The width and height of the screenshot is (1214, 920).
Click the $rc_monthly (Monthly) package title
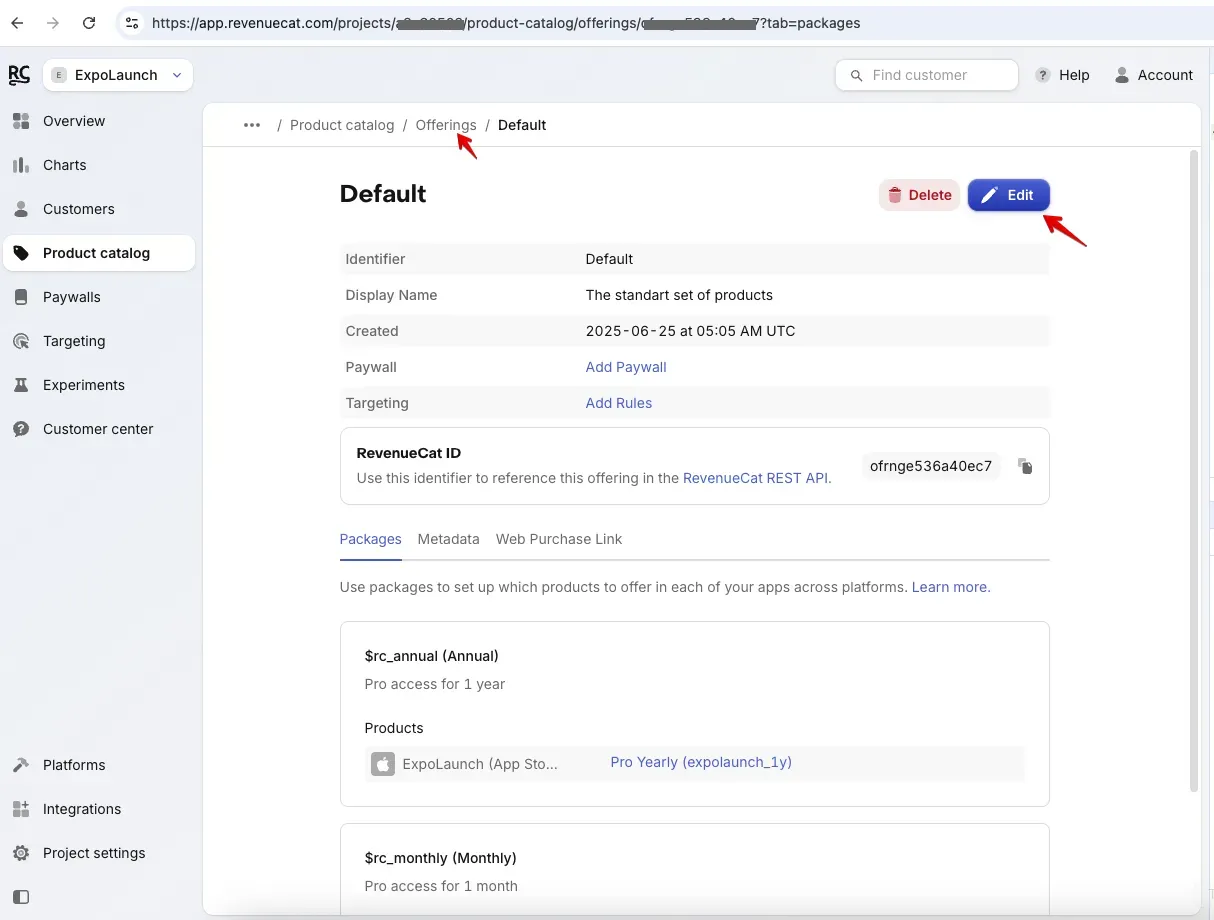(x=441, y=858)
